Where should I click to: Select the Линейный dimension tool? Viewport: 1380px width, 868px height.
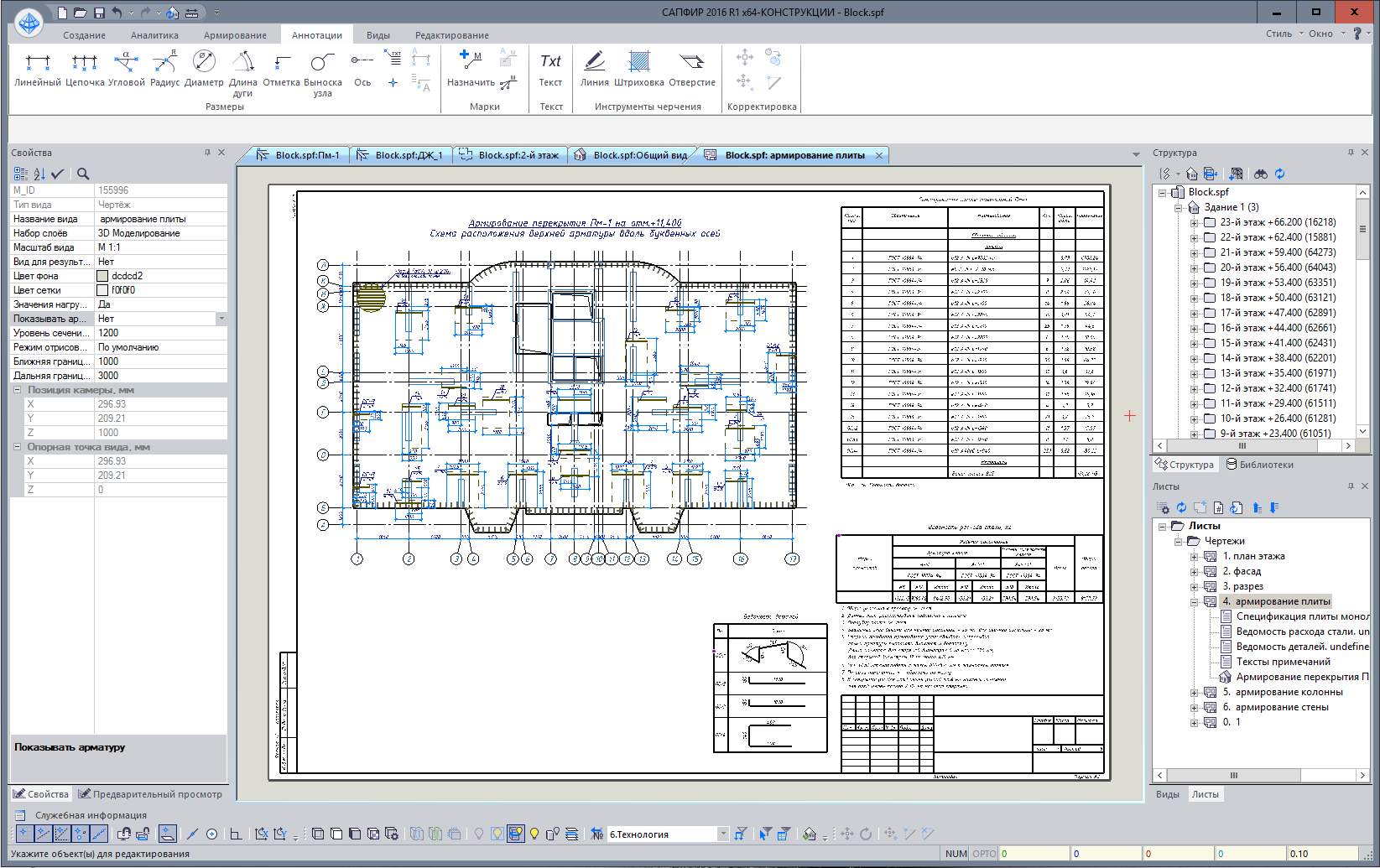coord(38,69)
